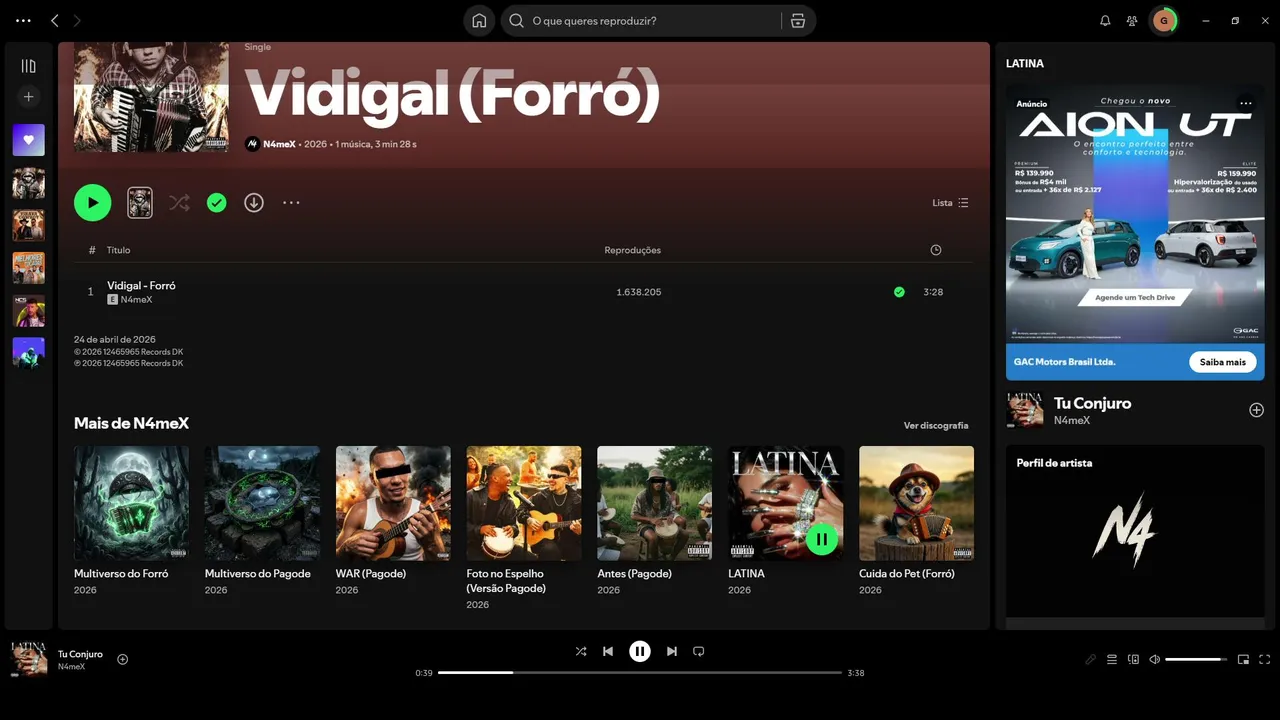Skip to the next track
The image size is (1280, 720).
(x=672, y=651)
